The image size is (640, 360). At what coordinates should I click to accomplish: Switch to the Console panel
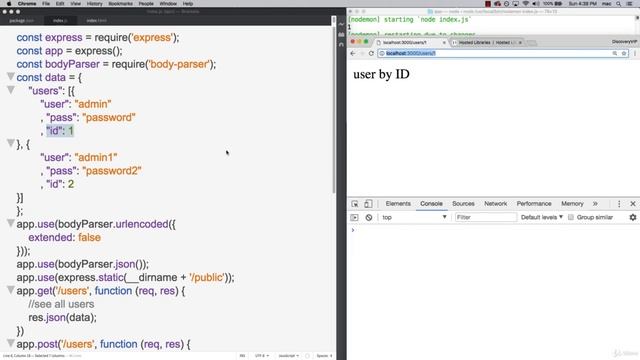(x=431, y=204)
